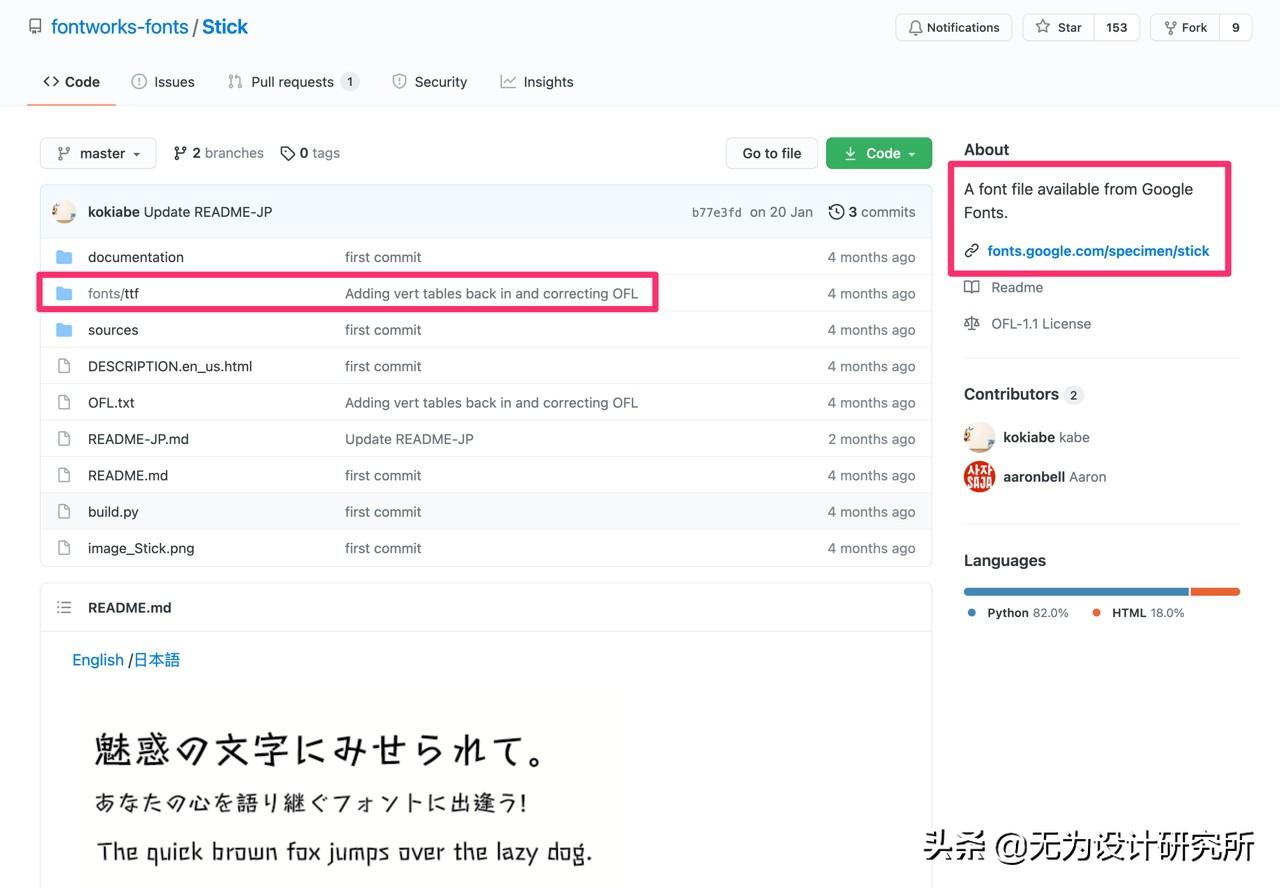Open the README.md file in the list
1280x888 pixels.
[128, 475]
